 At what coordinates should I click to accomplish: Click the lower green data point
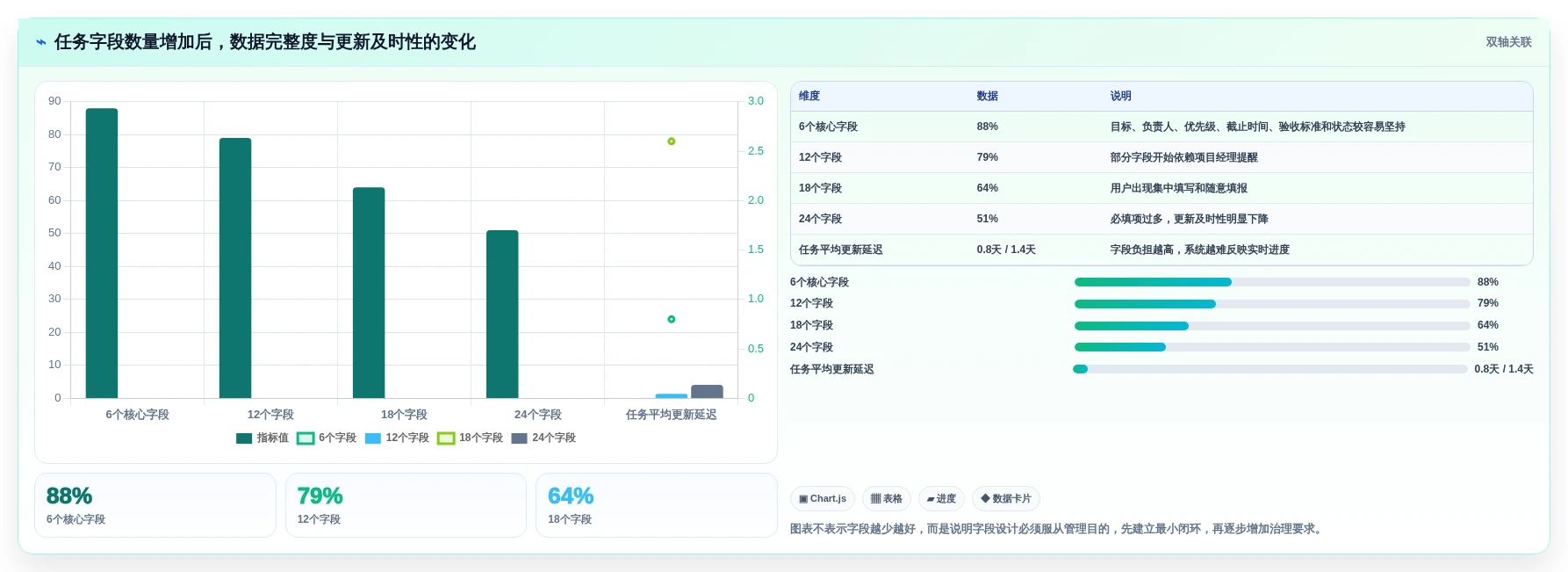(672, 319)
